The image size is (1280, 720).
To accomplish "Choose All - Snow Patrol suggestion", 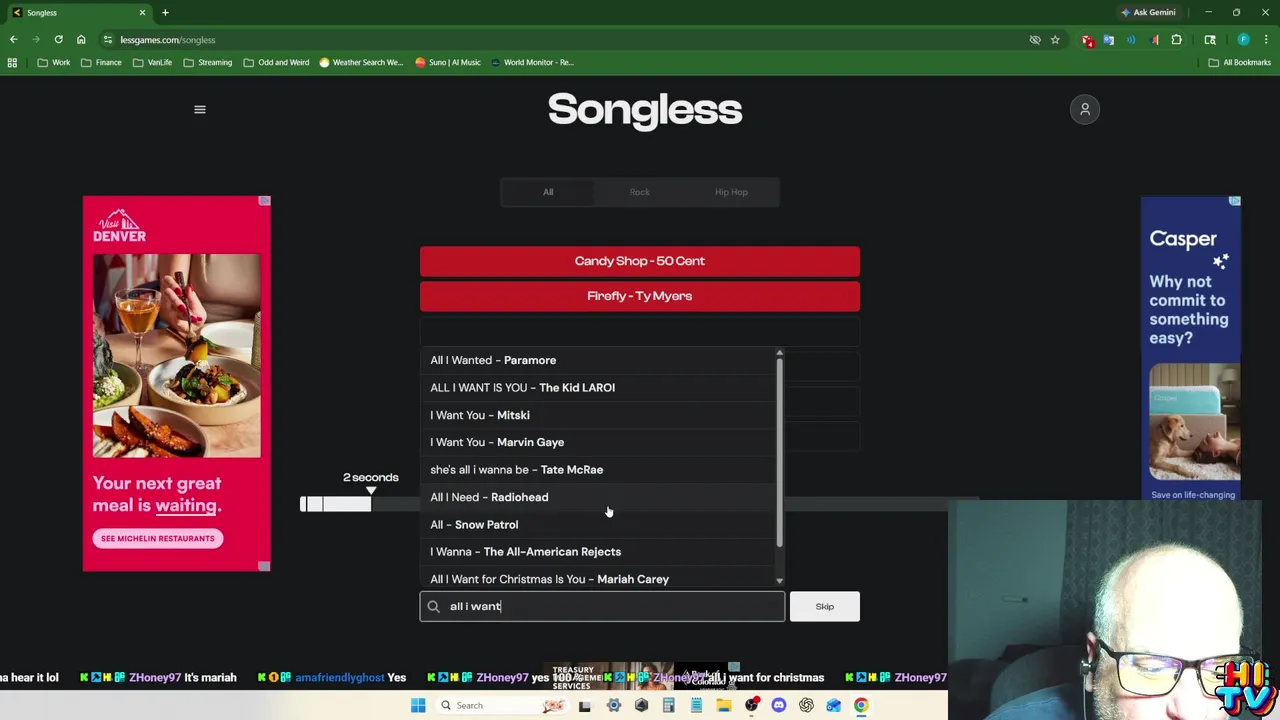I will [x=598, y=524].
